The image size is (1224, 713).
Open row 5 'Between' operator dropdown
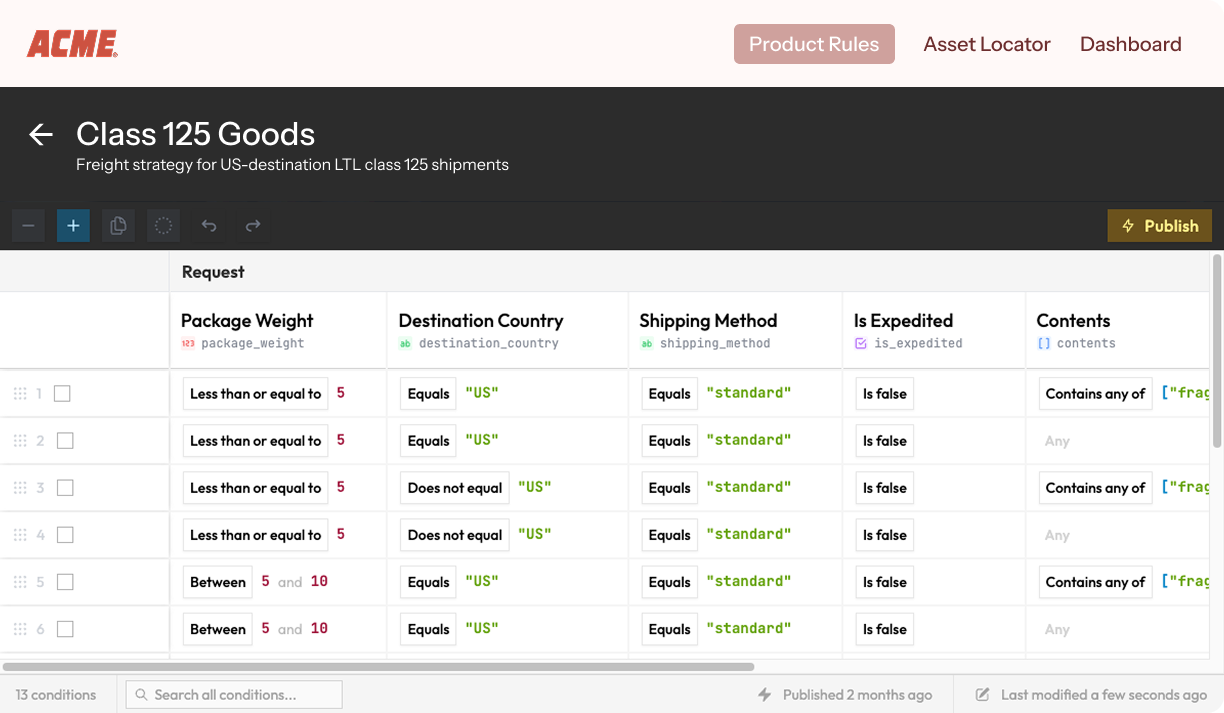(x=217, y=582)
